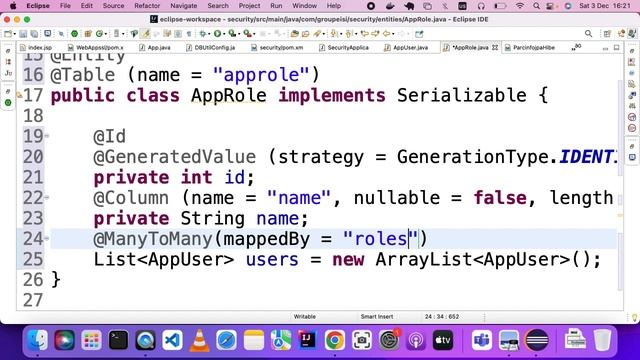Open the Refactor menu
The image size is (640, 360).
click(147, 6)
